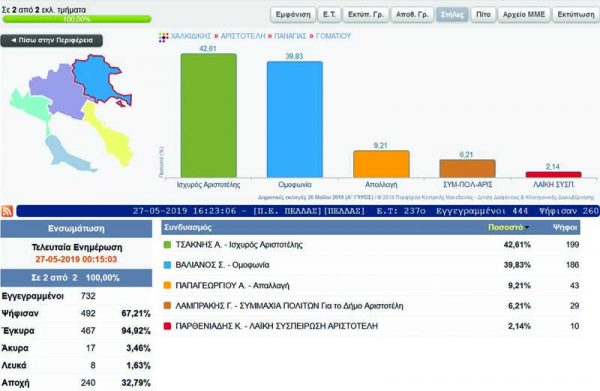Click the green Ισχυρός Αριστοτέλης bar
The height and width of the screenshot is (391, 600).
tap(209, 116)
